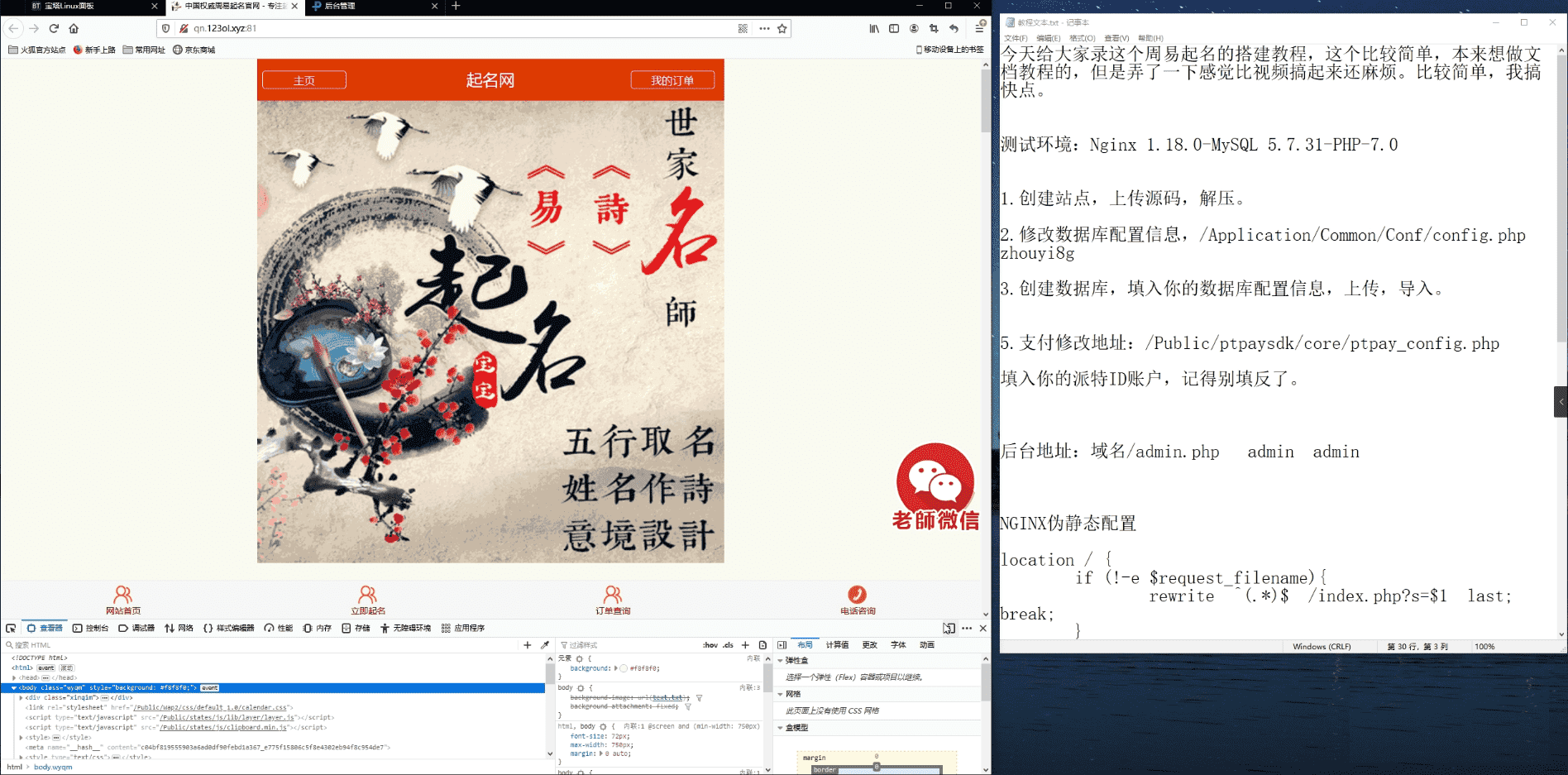Toggle the sidebar icon in Firefox toolbar
This screenshot has width=1568, height=775.
coord(894,28)
